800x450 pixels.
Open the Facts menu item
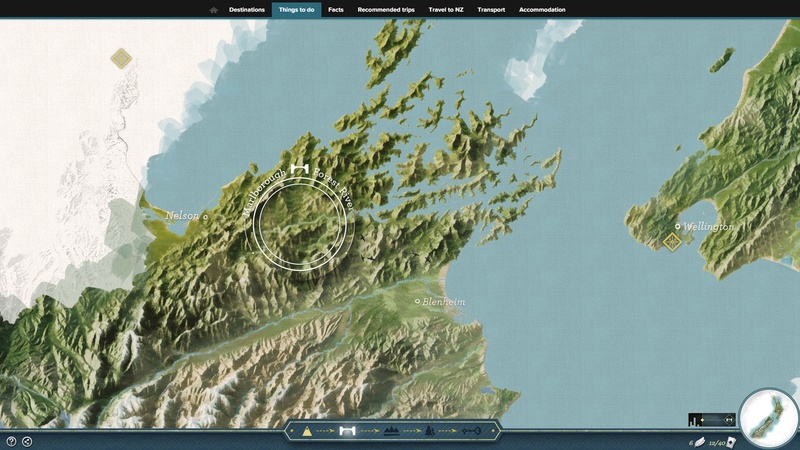tap(336, 10)
